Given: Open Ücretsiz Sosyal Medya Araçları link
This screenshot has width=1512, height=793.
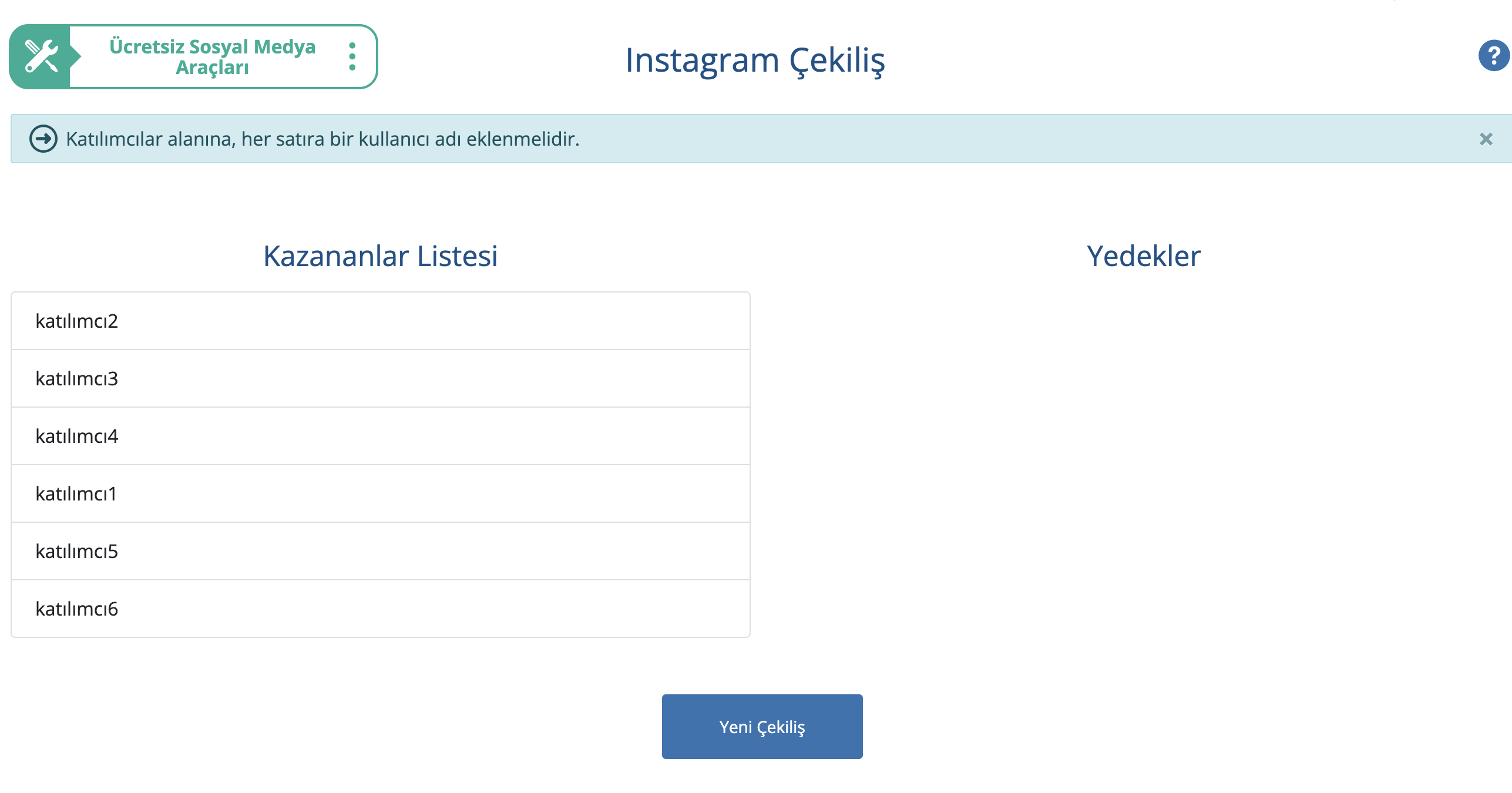Looking at the screenshot, I should pos(212,56).
